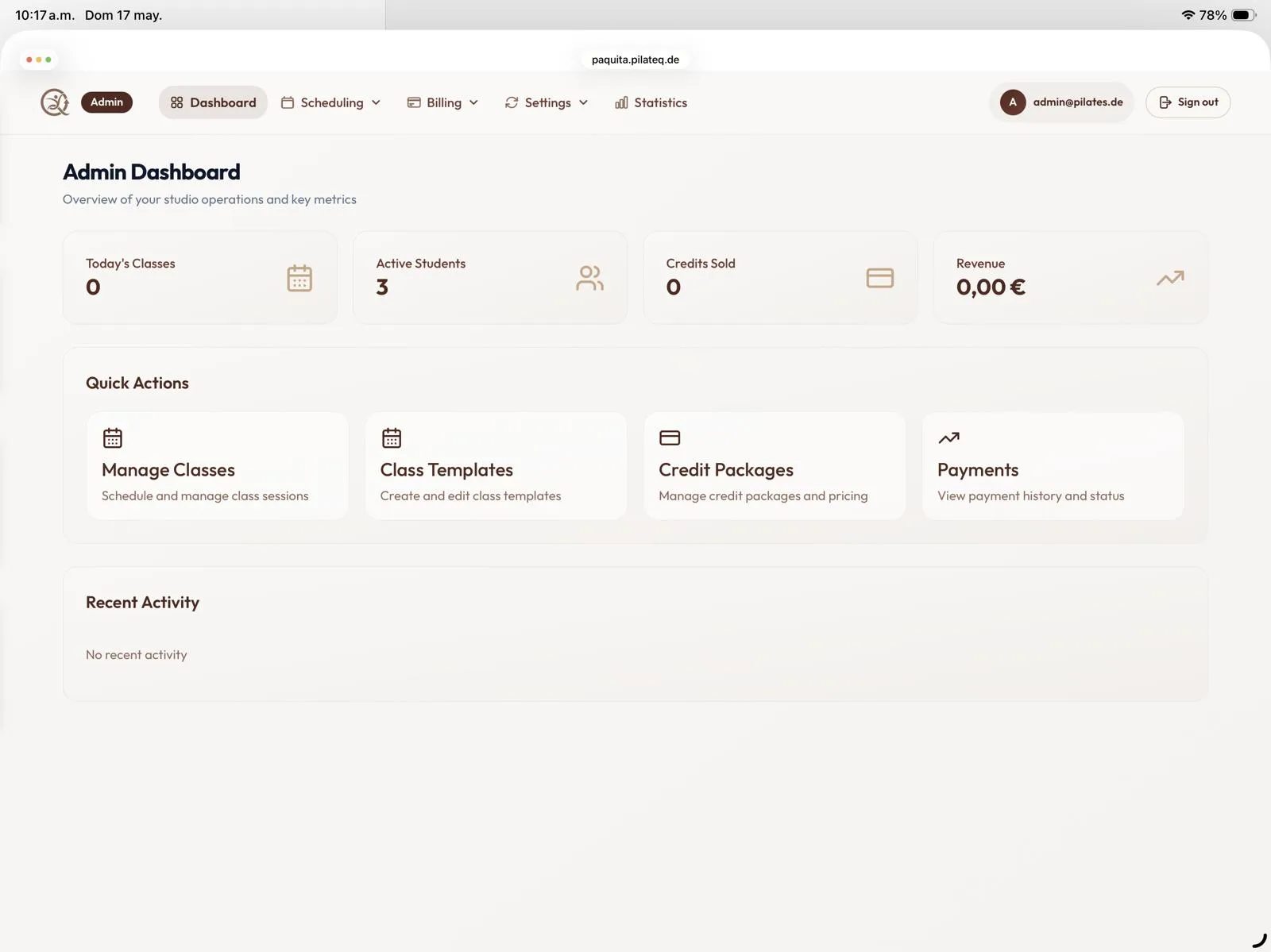Click the Billing card icon in navbar
Image resolution: width=1271 pixels, height=952 pixels.
[414, 102]
